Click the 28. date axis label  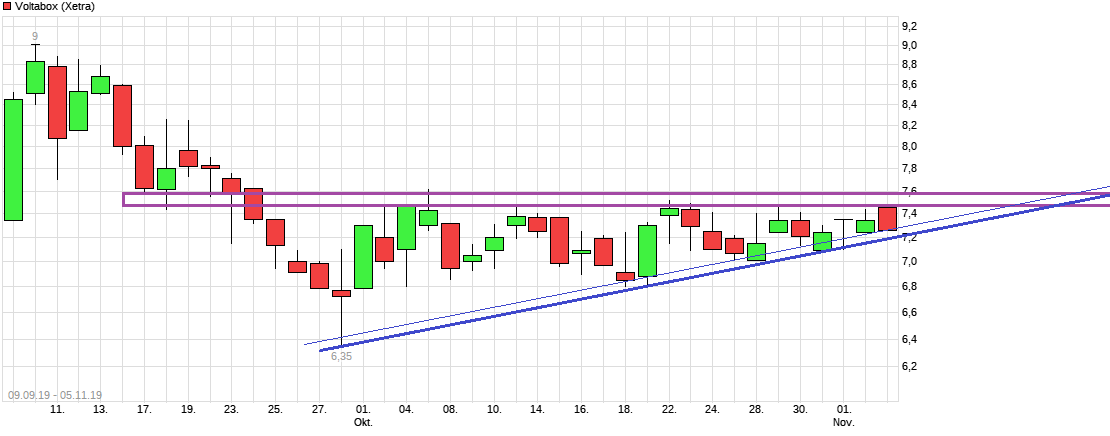coord(756,409)
